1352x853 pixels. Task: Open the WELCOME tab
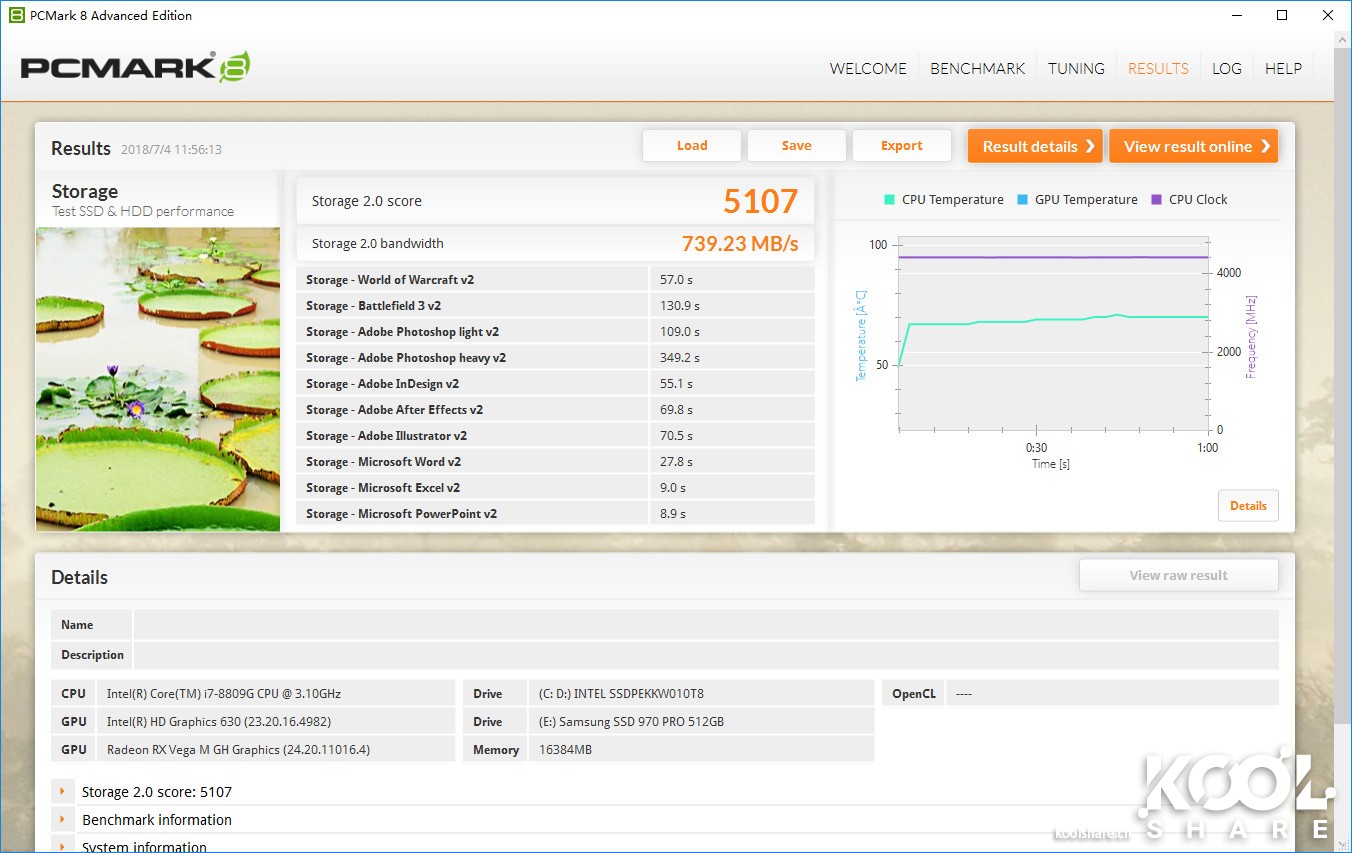[x=868, y=69]
